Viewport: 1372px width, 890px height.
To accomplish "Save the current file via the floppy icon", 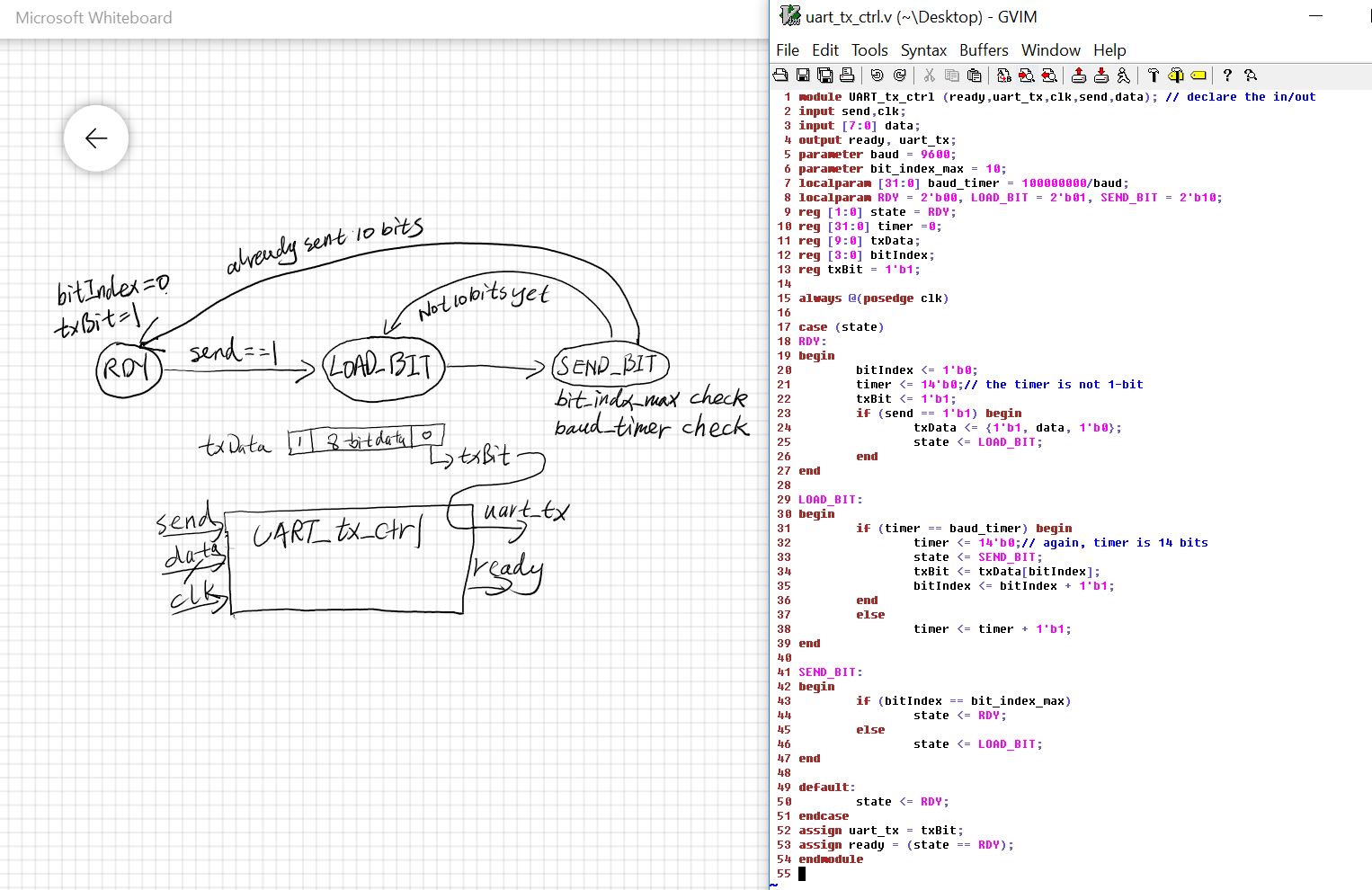I will tap(803, 76).
